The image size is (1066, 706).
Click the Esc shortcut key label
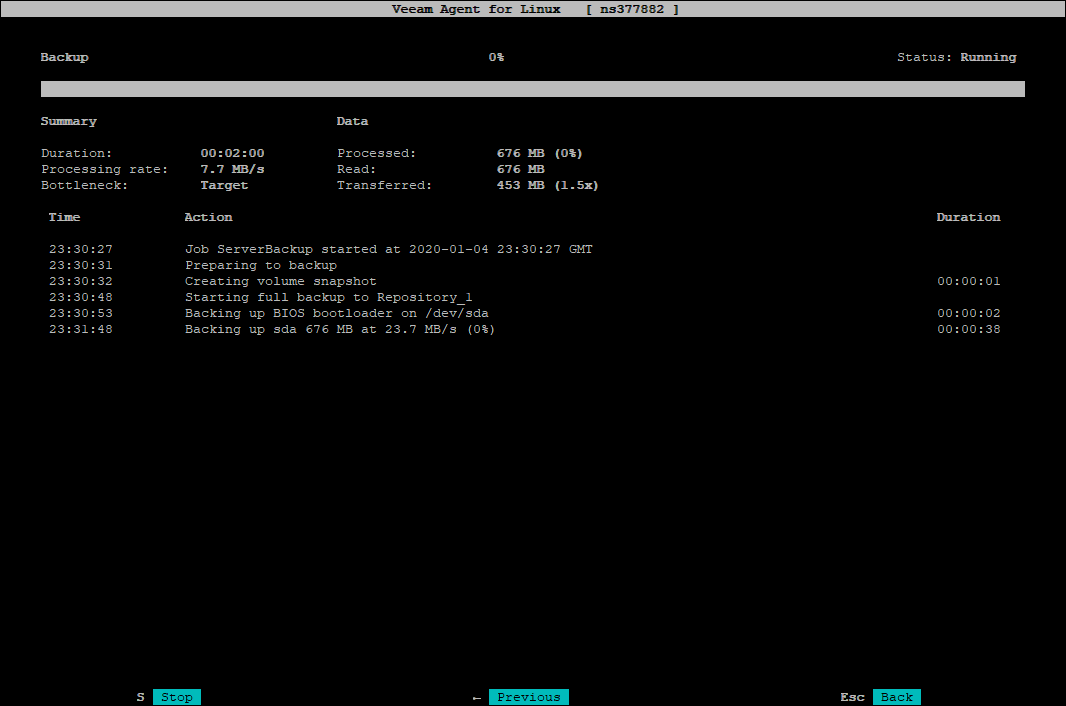click(x=853, y=697)
